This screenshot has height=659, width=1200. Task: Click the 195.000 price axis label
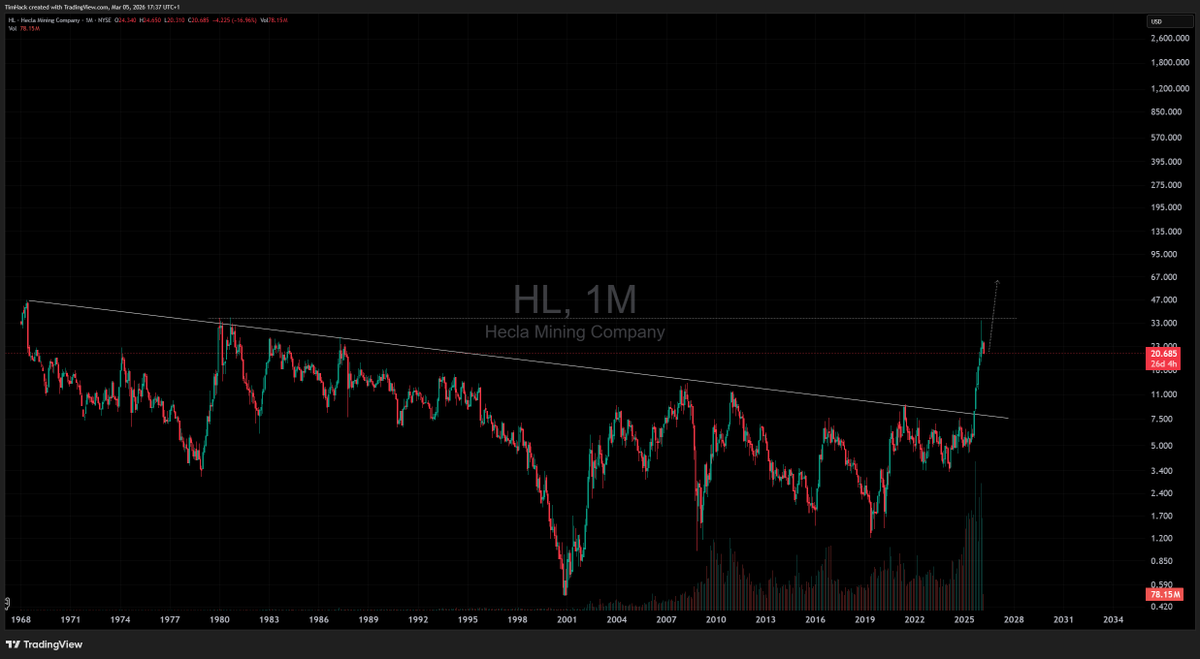point(1166,208)
